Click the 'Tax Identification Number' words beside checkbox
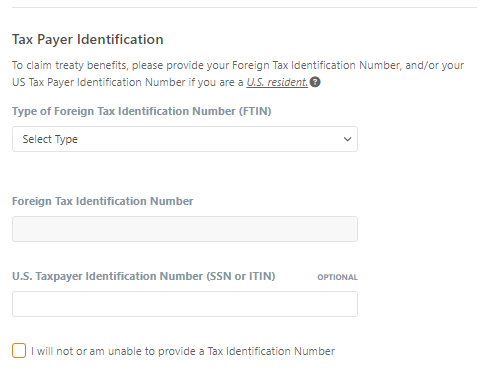483x387 pixels. (x=271, y=351)
